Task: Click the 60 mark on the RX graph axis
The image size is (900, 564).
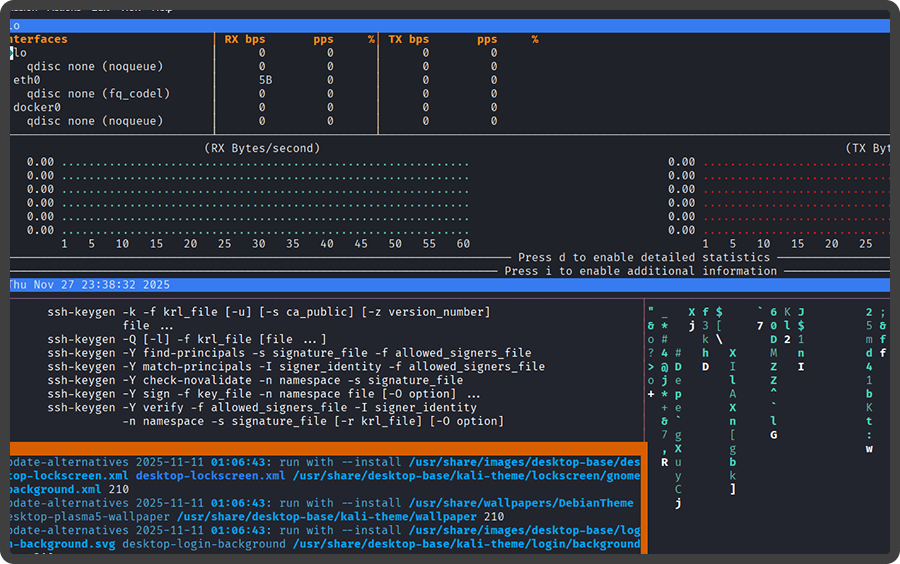Action: tap(463, 244)
